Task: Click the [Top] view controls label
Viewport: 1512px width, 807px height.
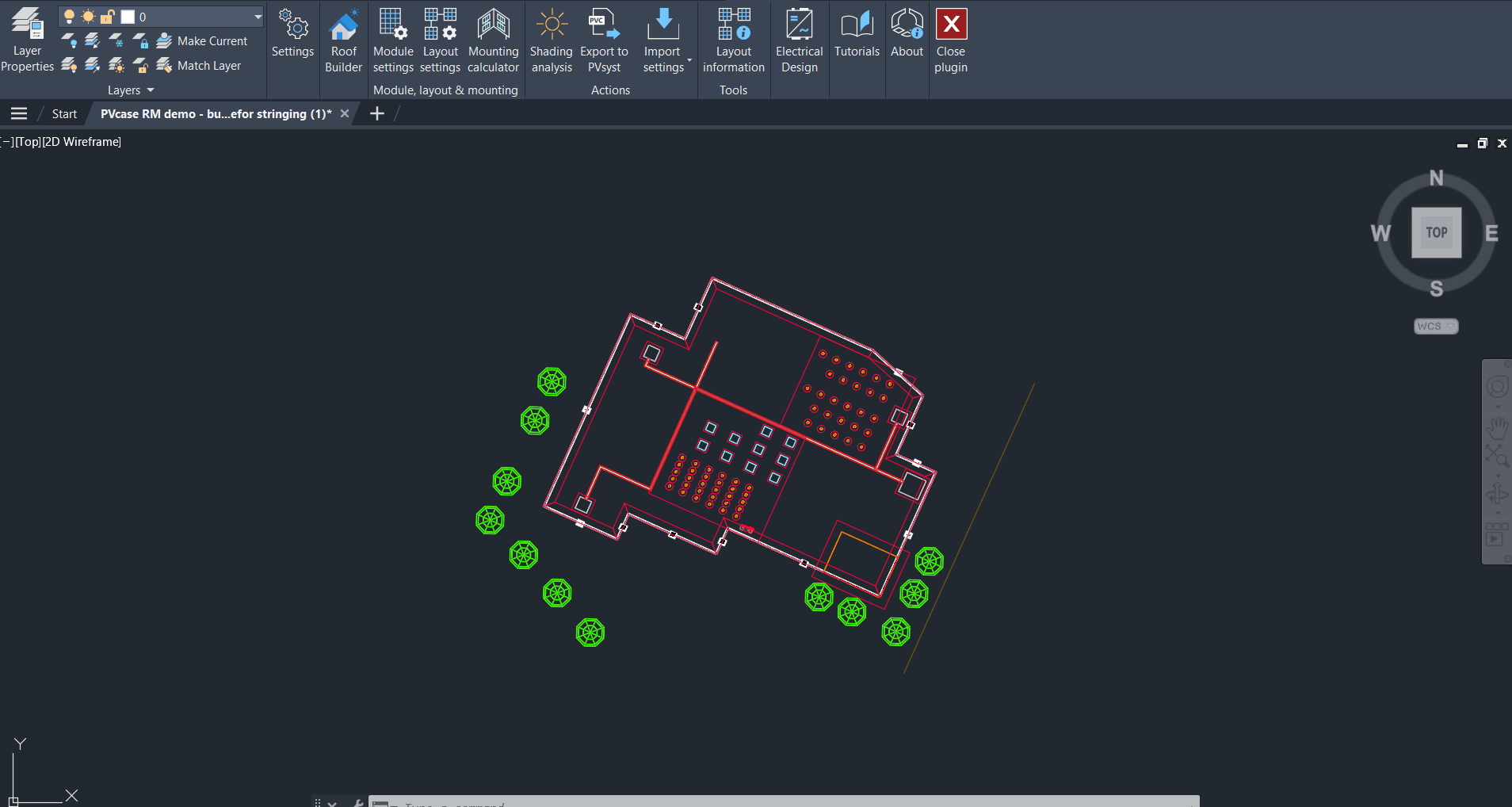Action: 28,142
